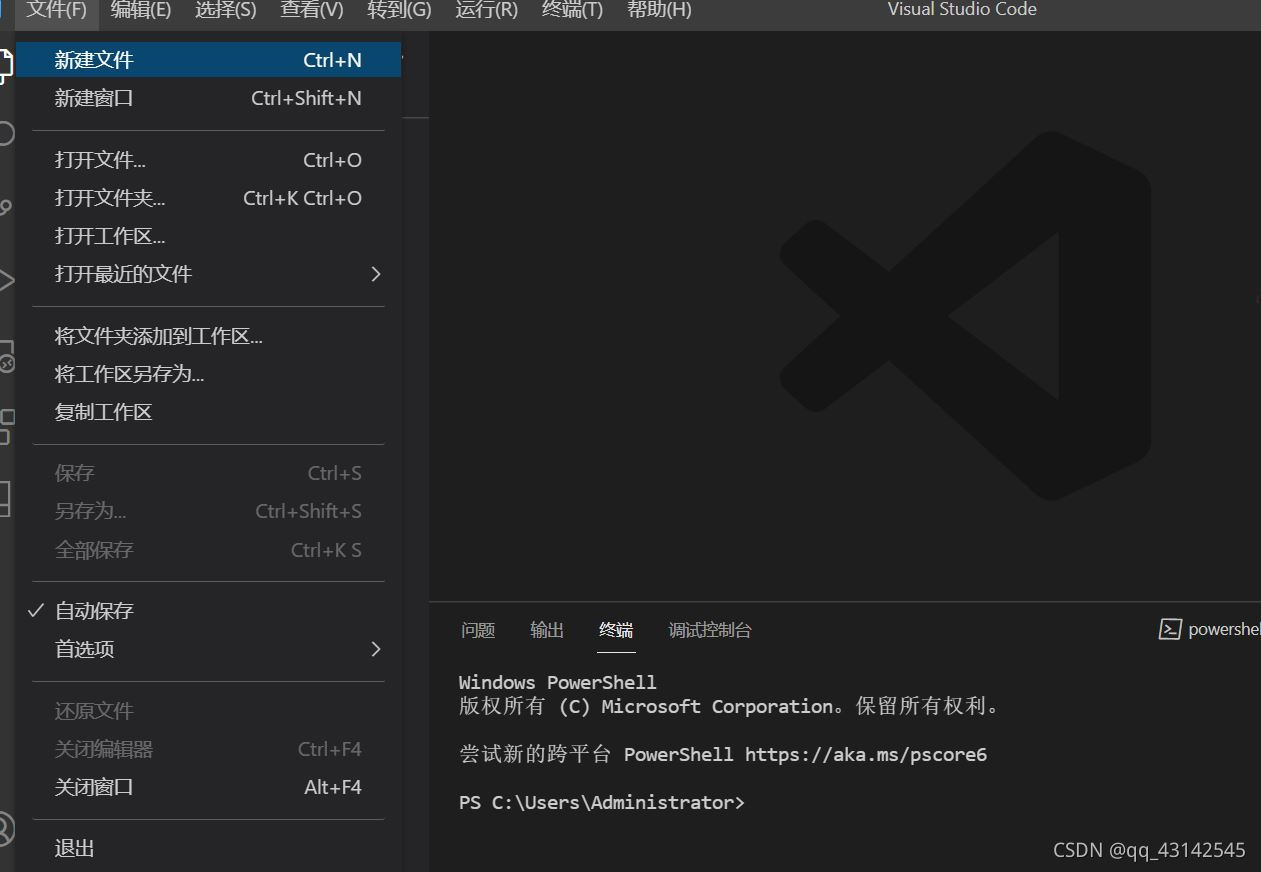
Task: Expand the 首选项 submenu arrow
Action: point(376,649)
